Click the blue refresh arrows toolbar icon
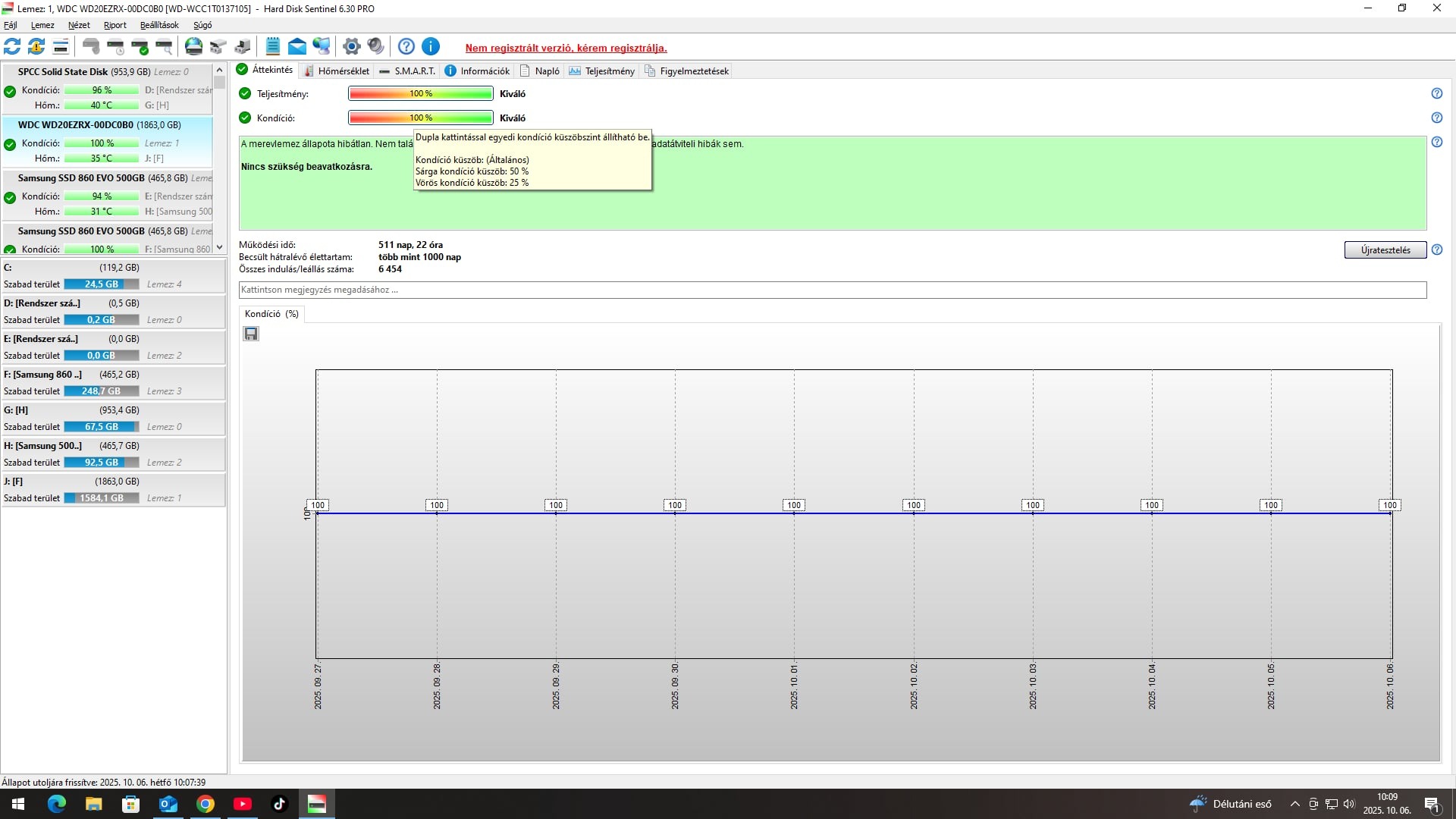This screenshot has height=819, width=1456. click(12, 47)
